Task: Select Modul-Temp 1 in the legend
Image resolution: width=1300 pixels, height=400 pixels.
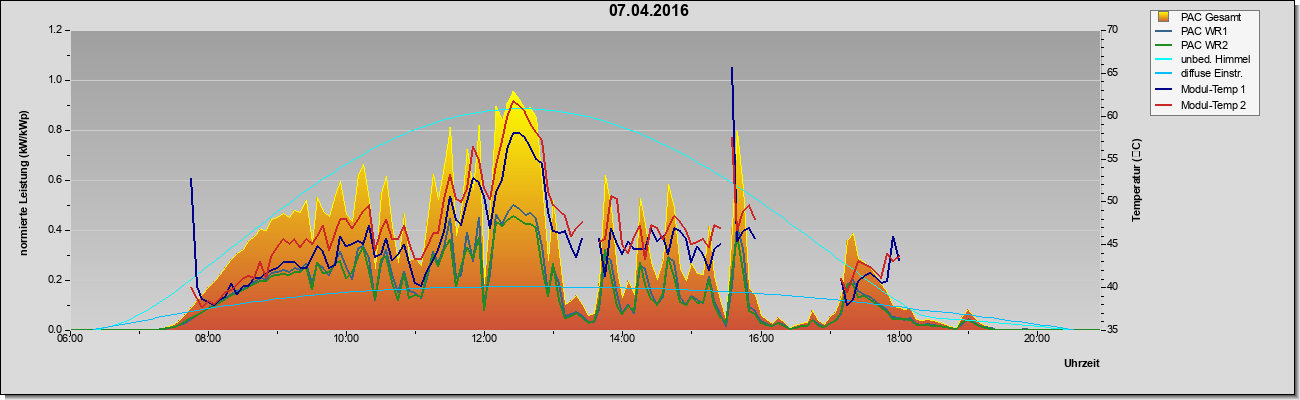Action: coord(1204,90)
